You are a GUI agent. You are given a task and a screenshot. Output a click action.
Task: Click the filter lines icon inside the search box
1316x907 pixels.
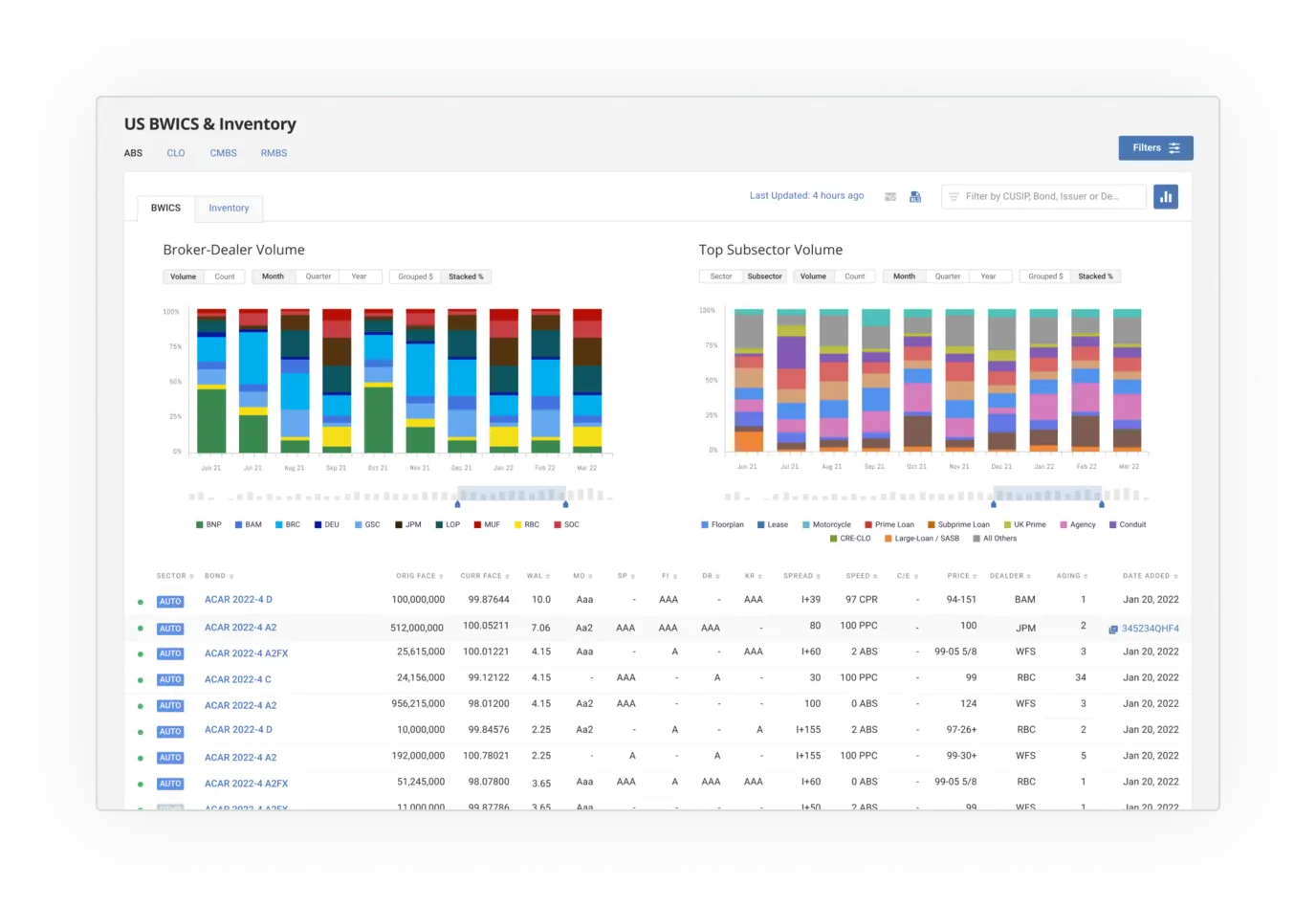954,196
